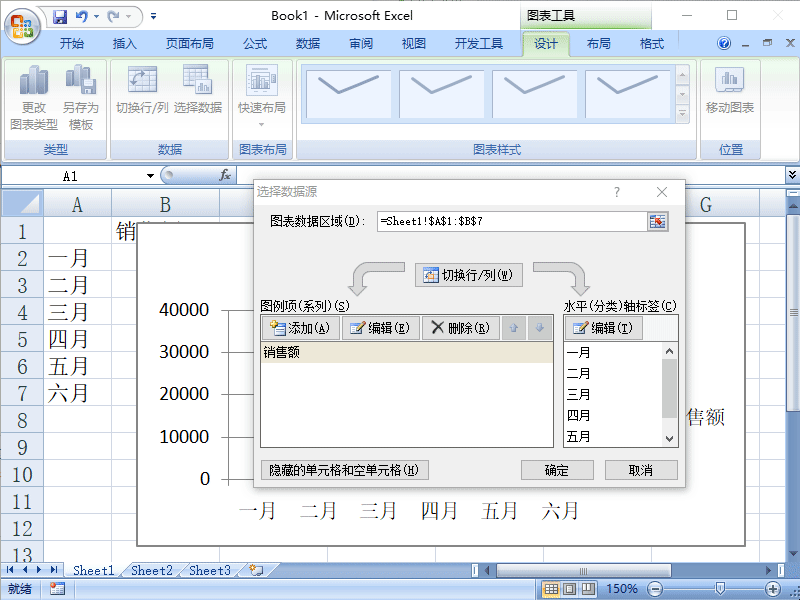Screen dimensions: 800x600
Task: Click the fx insert function icon
Action: point(225,176)
